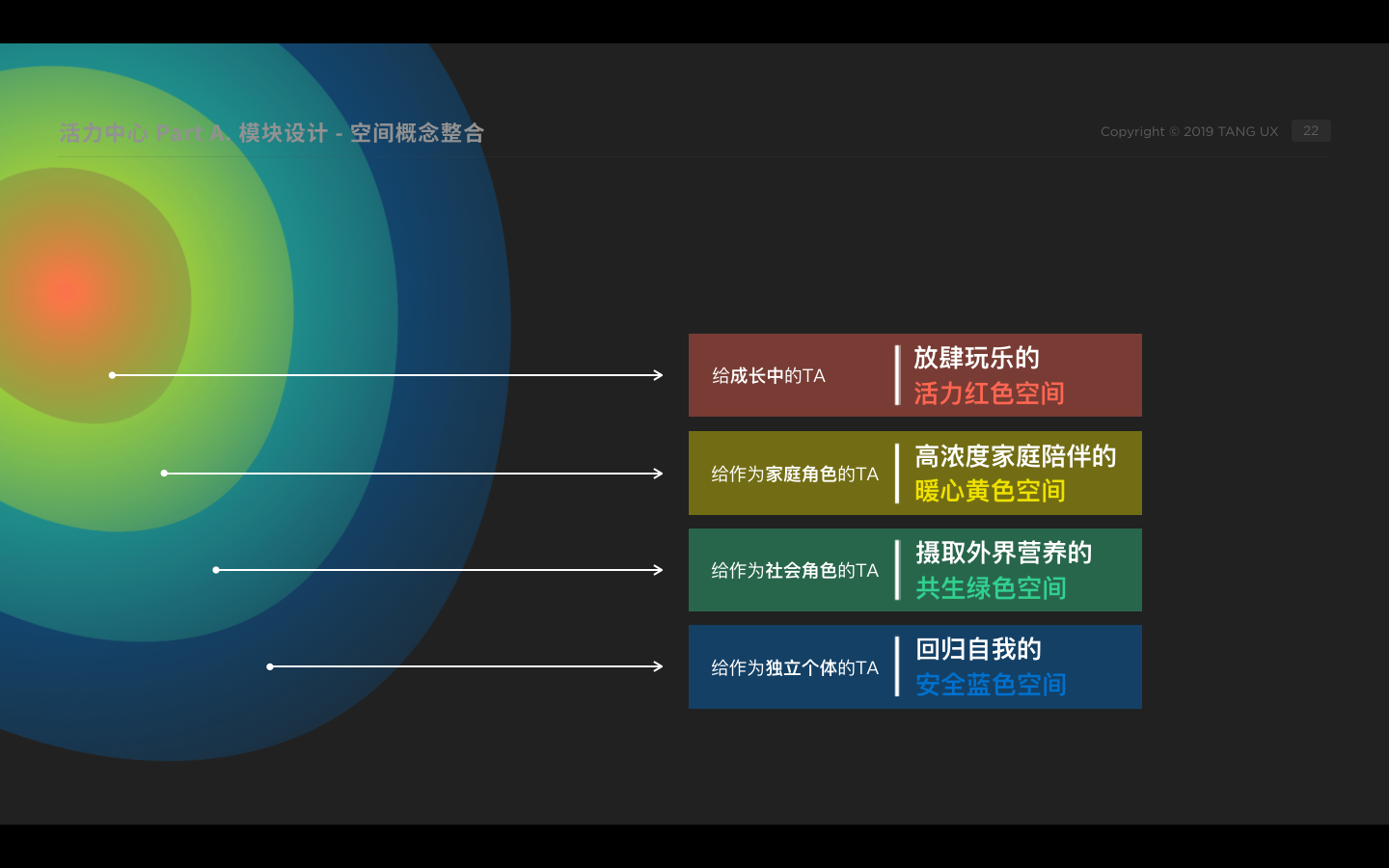The height and width of the screenshot is (868, 1389).
Task: Click the '摄取外界营养的' heading text
Action: (x=1003, y=553)
